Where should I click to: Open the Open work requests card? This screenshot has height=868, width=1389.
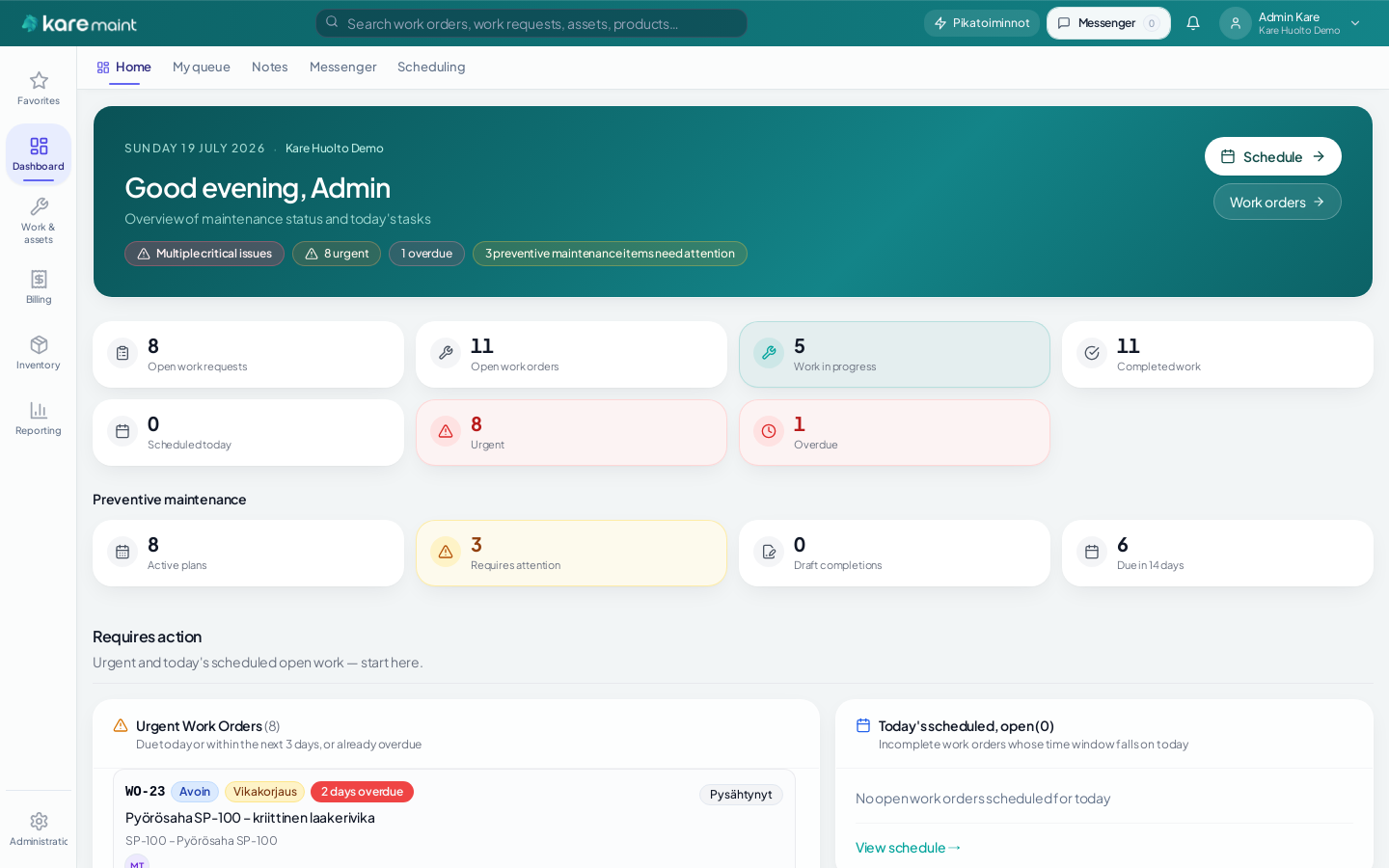point(248,354)
